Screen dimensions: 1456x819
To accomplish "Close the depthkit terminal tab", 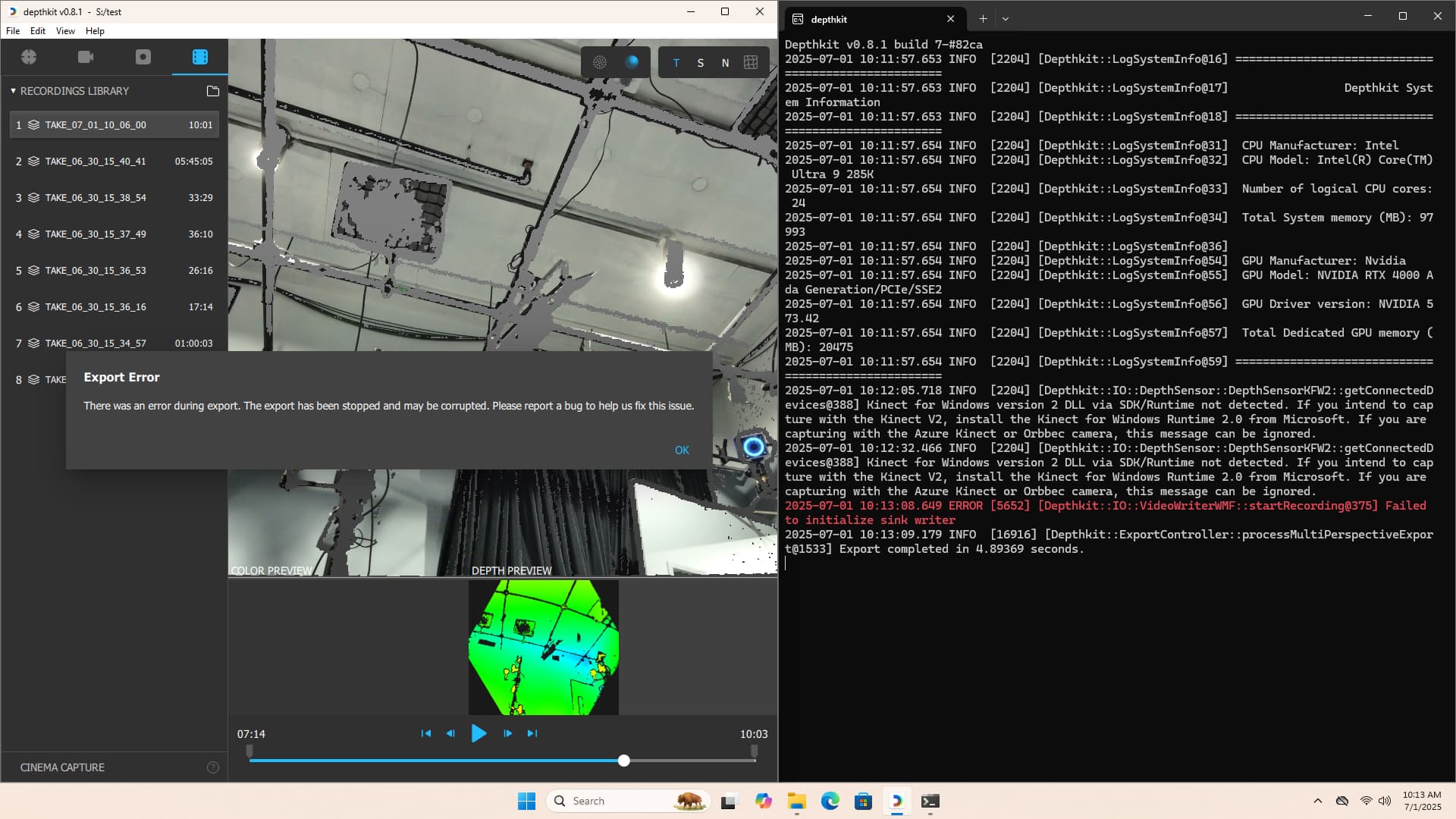I will click(951, 19).
